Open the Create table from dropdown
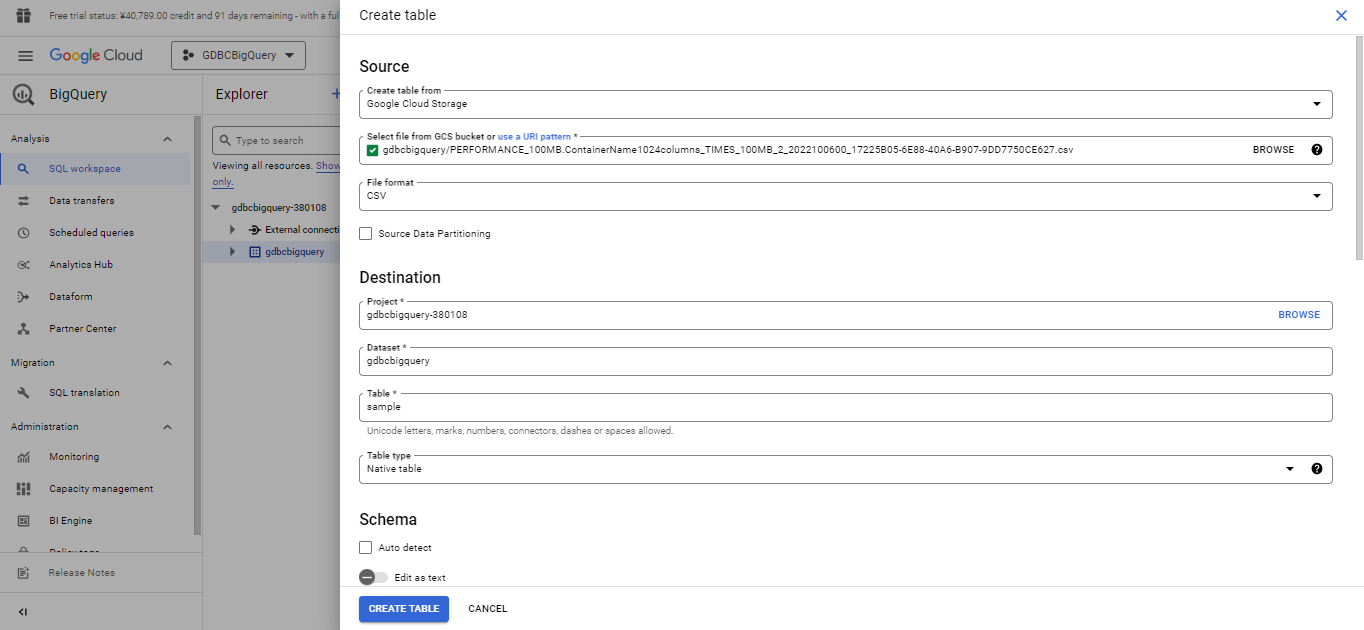1364x630 pixels. [x=845, y=104]
